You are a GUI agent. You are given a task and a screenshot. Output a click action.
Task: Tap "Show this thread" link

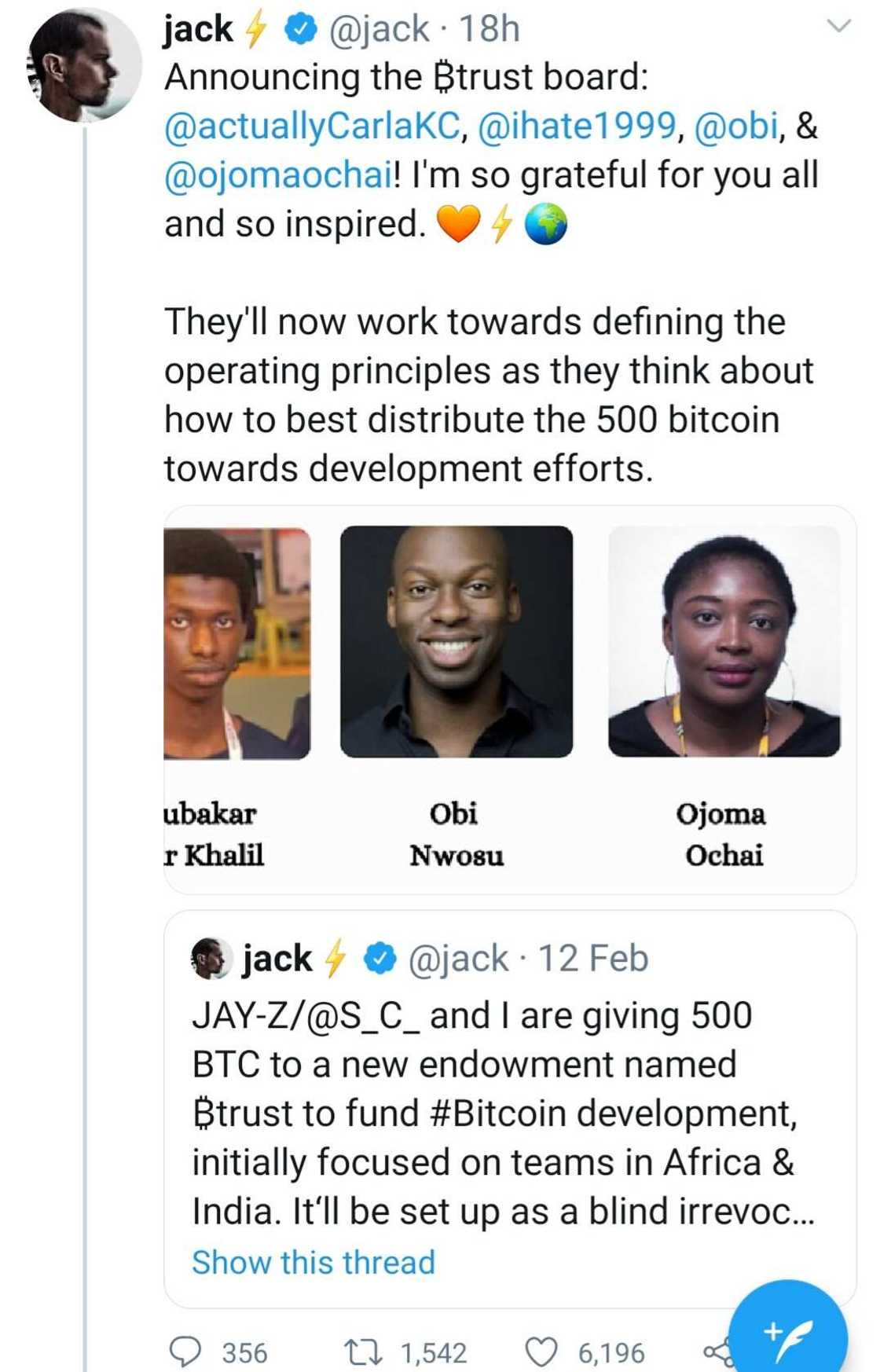click(313, 1263)
